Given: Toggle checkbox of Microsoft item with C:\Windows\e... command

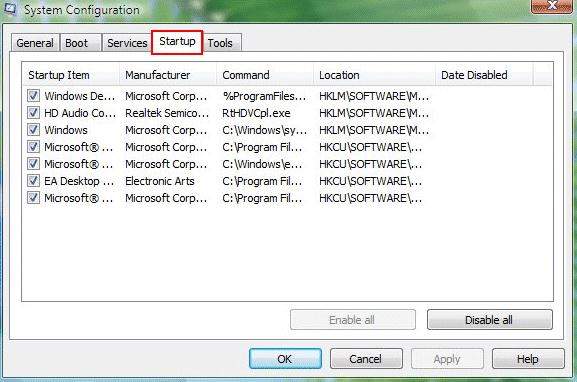Looking at the screenshot, I should coord(33,164).
